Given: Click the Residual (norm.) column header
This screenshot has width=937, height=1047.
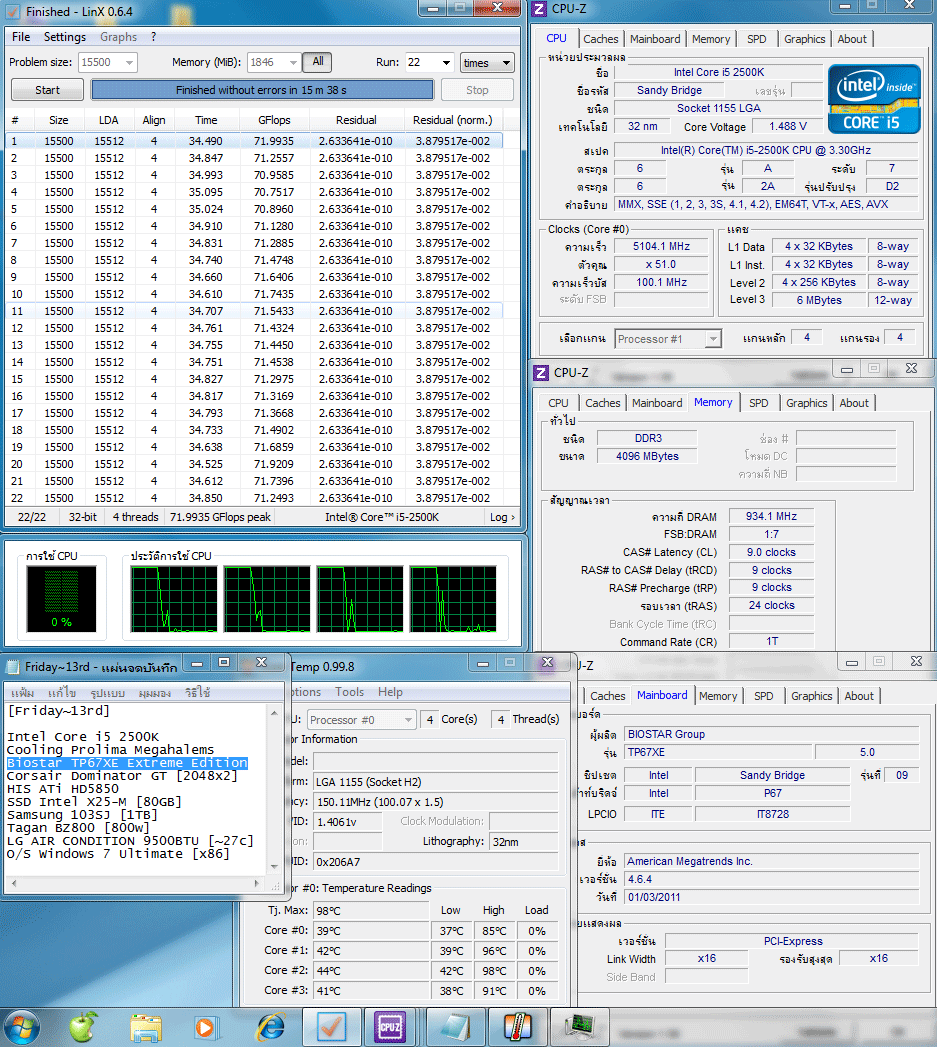Looking at the screenshot, I should (453, 120).
